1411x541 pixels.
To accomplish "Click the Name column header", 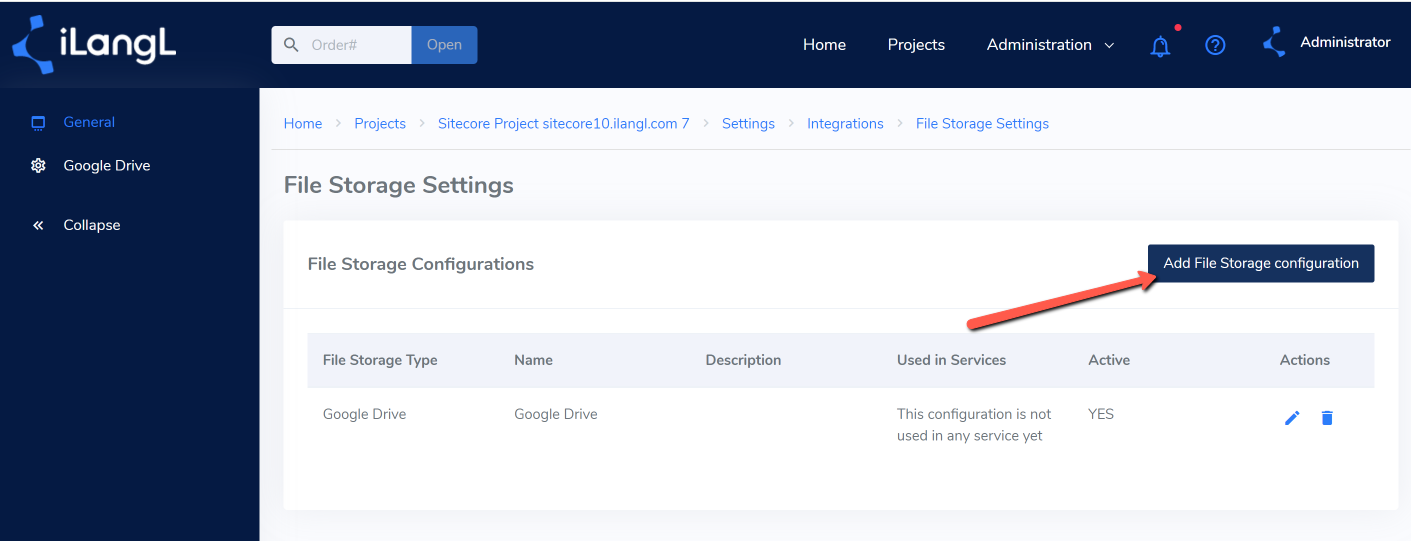I will coord(533,360).
